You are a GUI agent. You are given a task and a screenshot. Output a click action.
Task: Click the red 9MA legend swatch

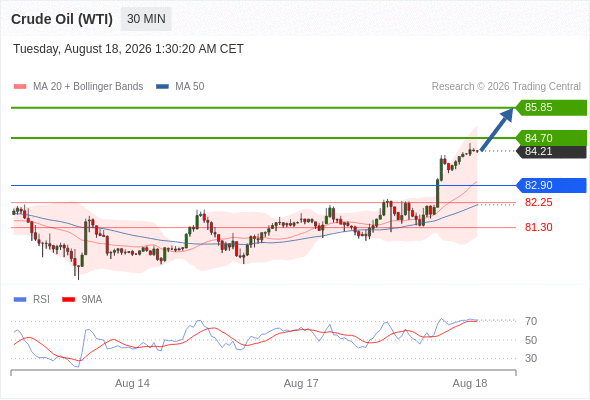(x=68, y=300)
